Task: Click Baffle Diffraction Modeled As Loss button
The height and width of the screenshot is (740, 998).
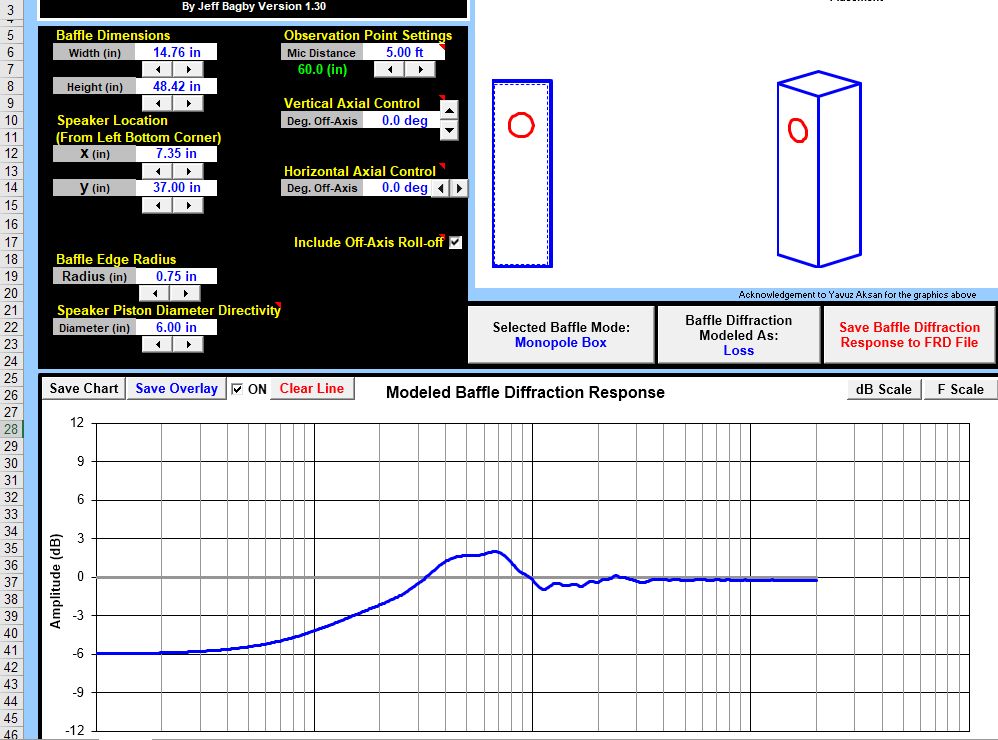Action: click(x=738, y=335)
